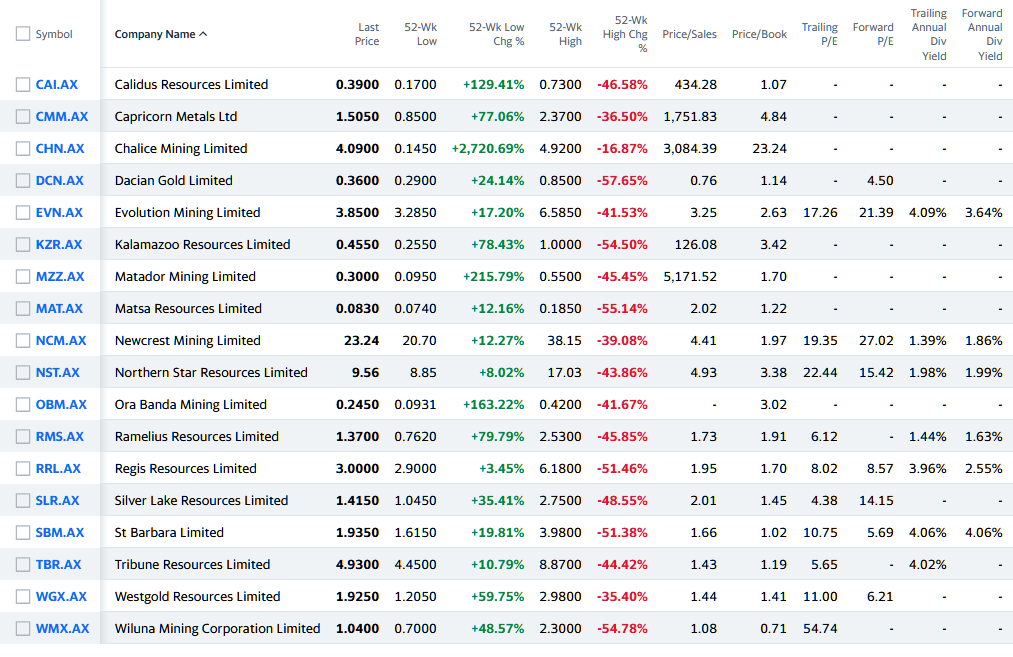Open the MAT.AX ticker link
This screenshot has width=1013, height=657.
click(x=59, y=308)
